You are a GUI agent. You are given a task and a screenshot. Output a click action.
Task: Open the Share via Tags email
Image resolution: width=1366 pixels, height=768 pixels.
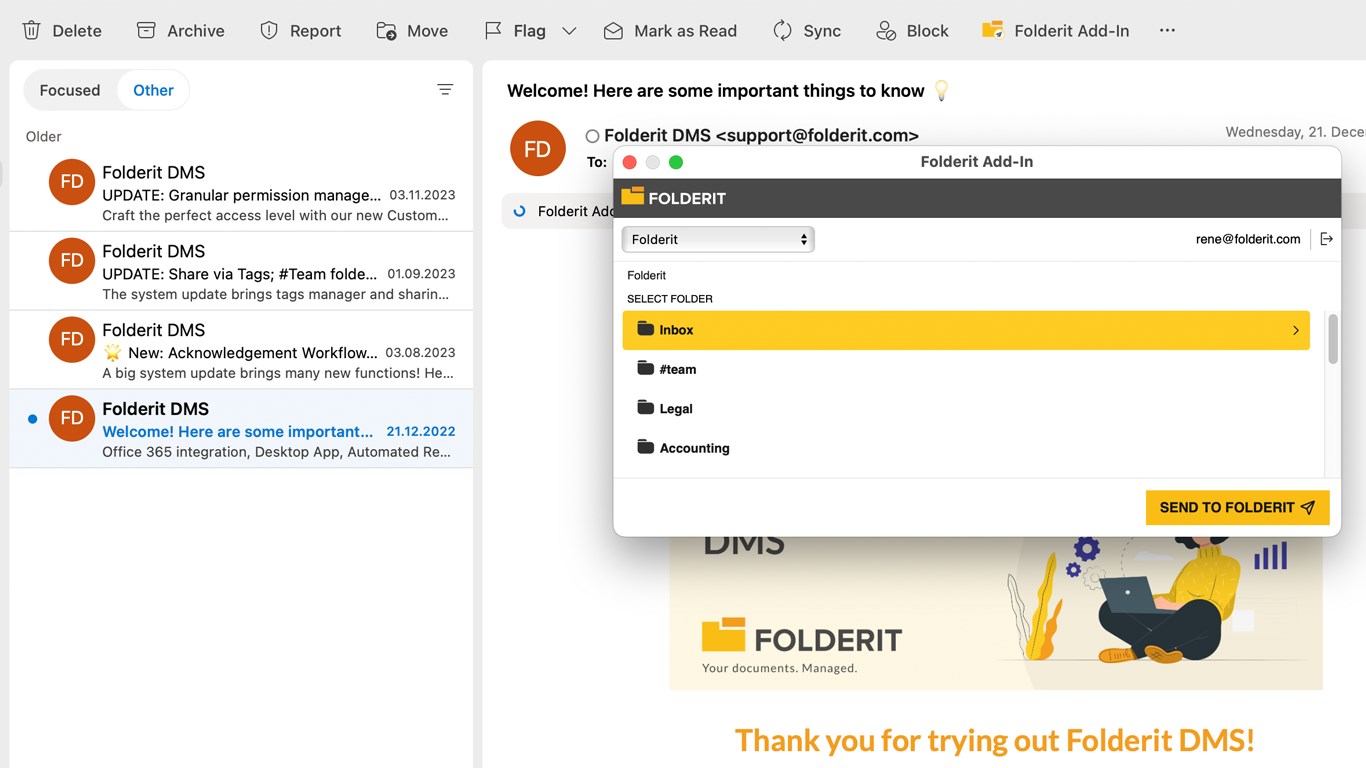coord(241,271)
